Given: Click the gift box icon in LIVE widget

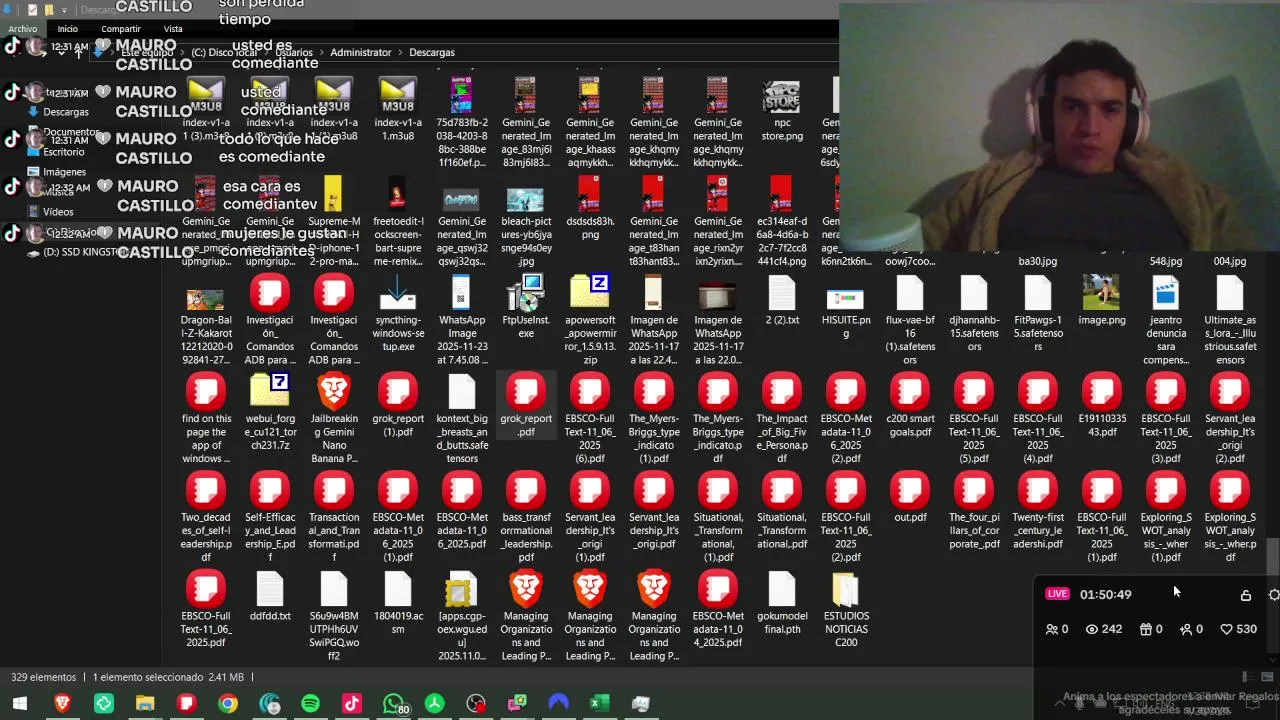Looking at the screenshot, I should (x=1146, y=629).
